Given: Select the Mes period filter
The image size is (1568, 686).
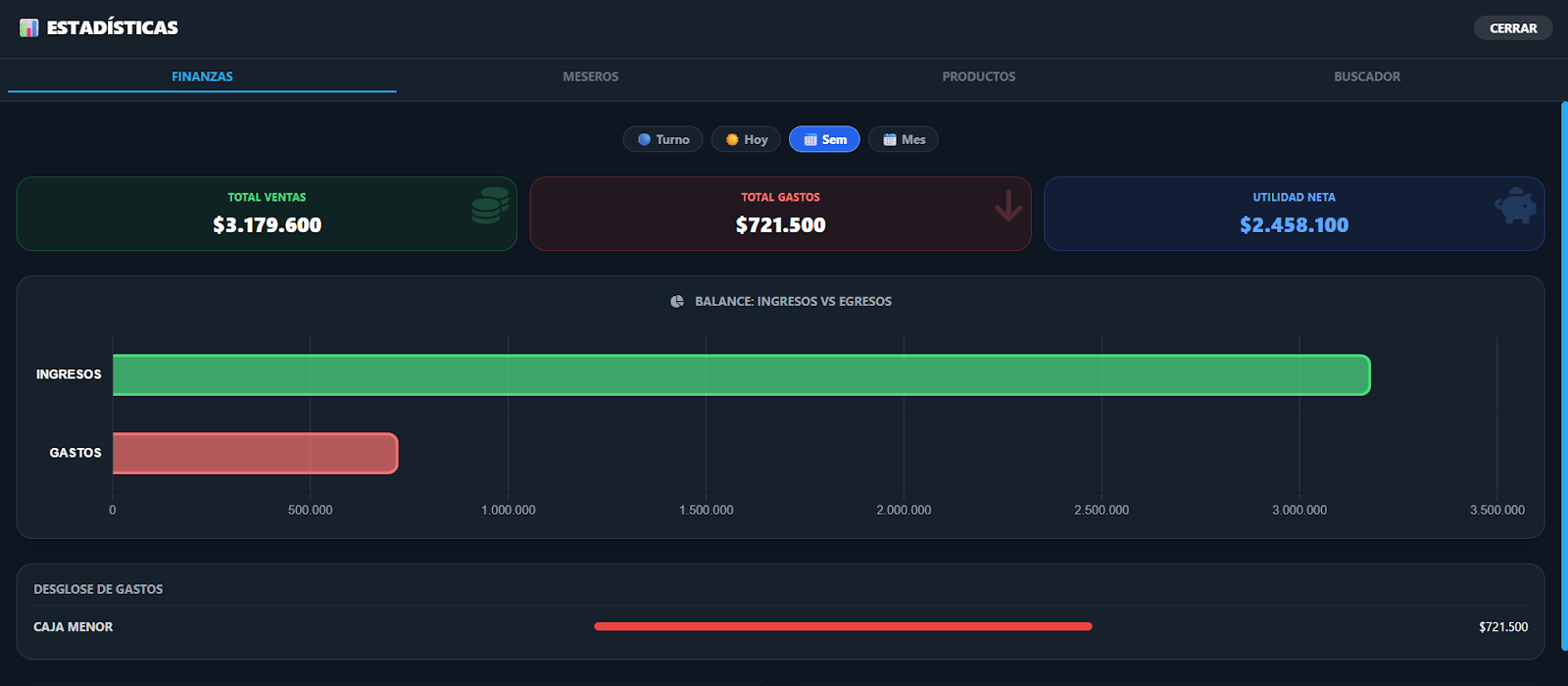Looking at the screenshot, I should coord(904,139).
